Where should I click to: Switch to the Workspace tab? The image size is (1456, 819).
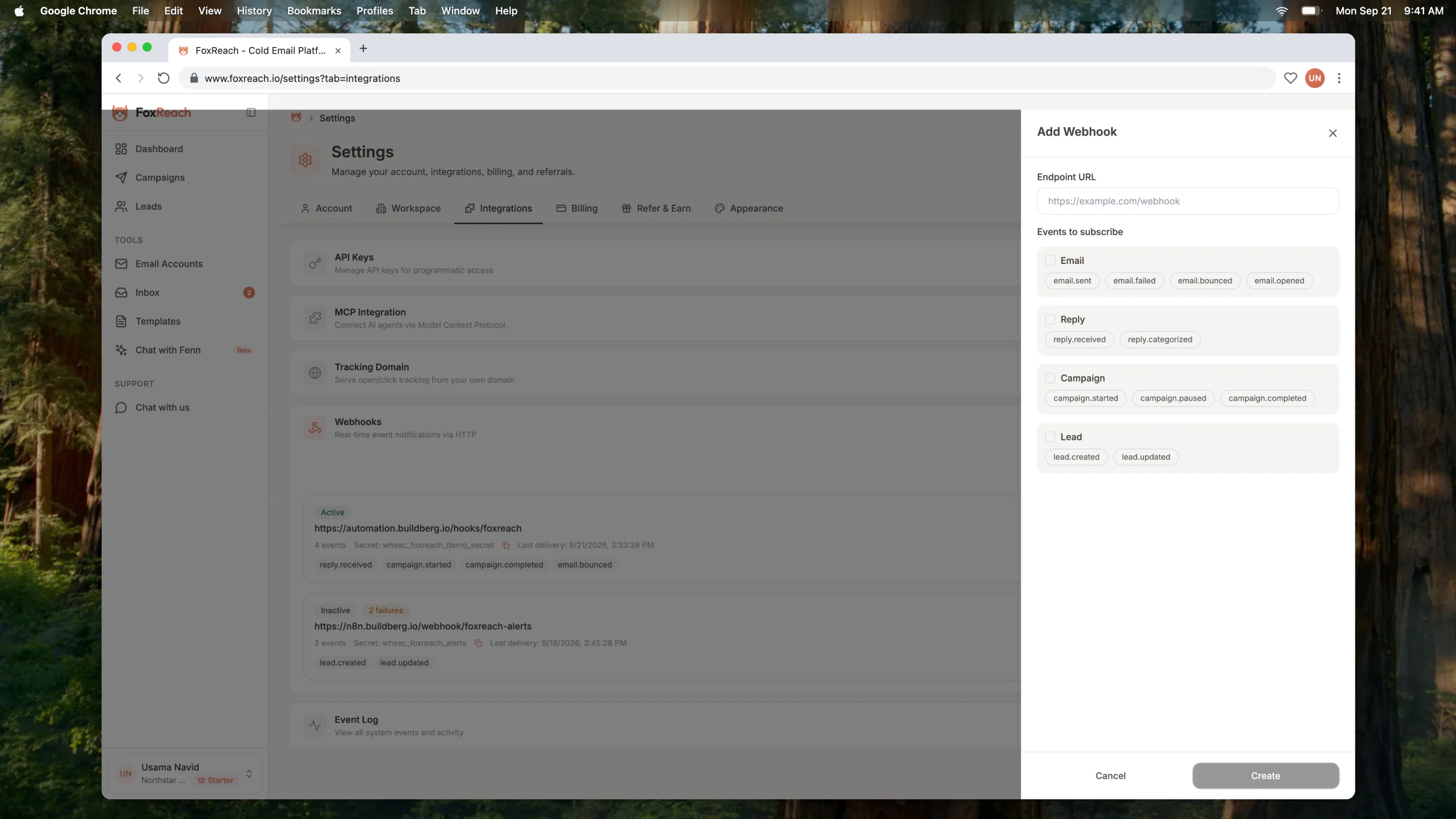click(x=408, y=209)
